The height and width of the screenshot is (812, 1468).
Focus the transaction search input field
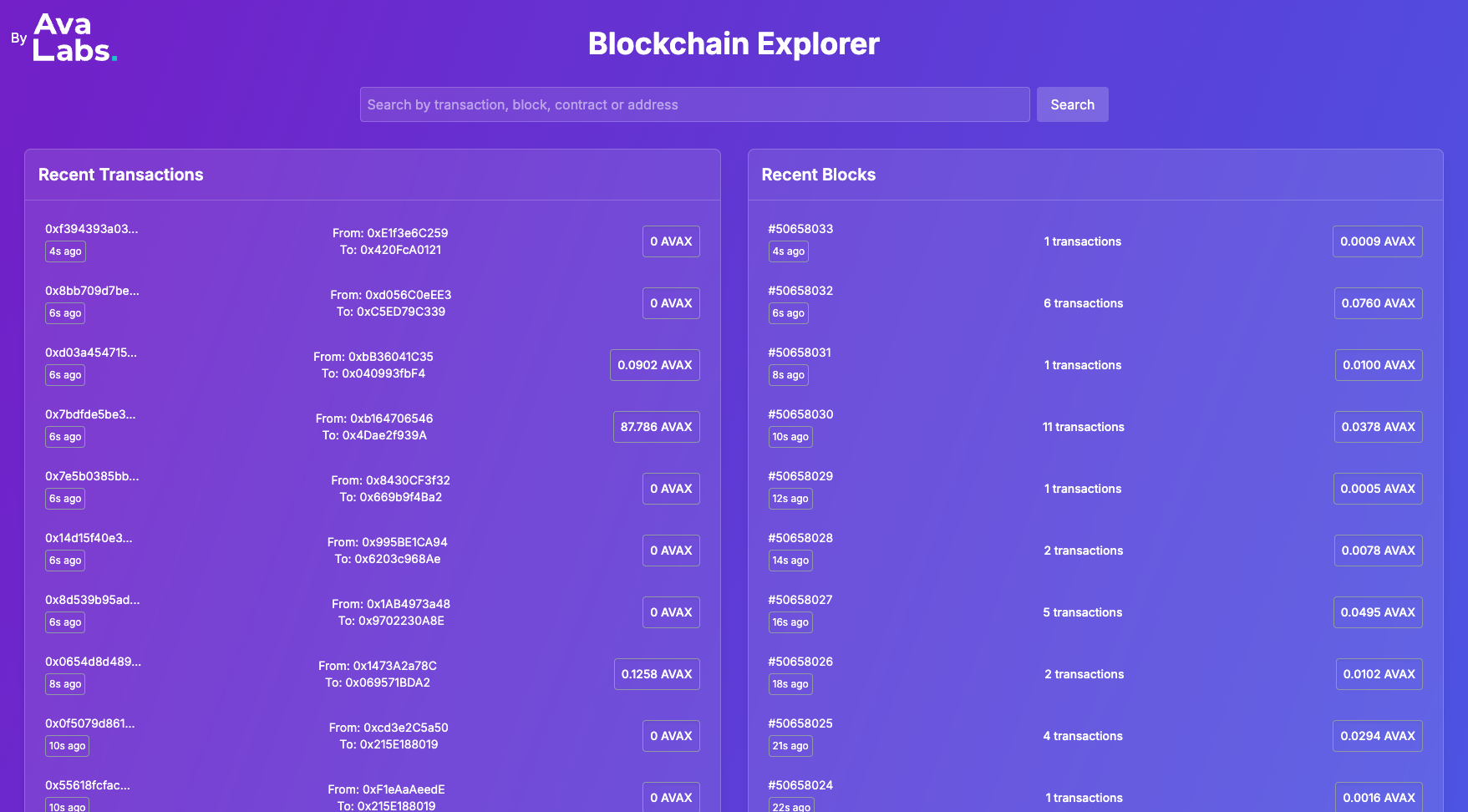point(694,104)
